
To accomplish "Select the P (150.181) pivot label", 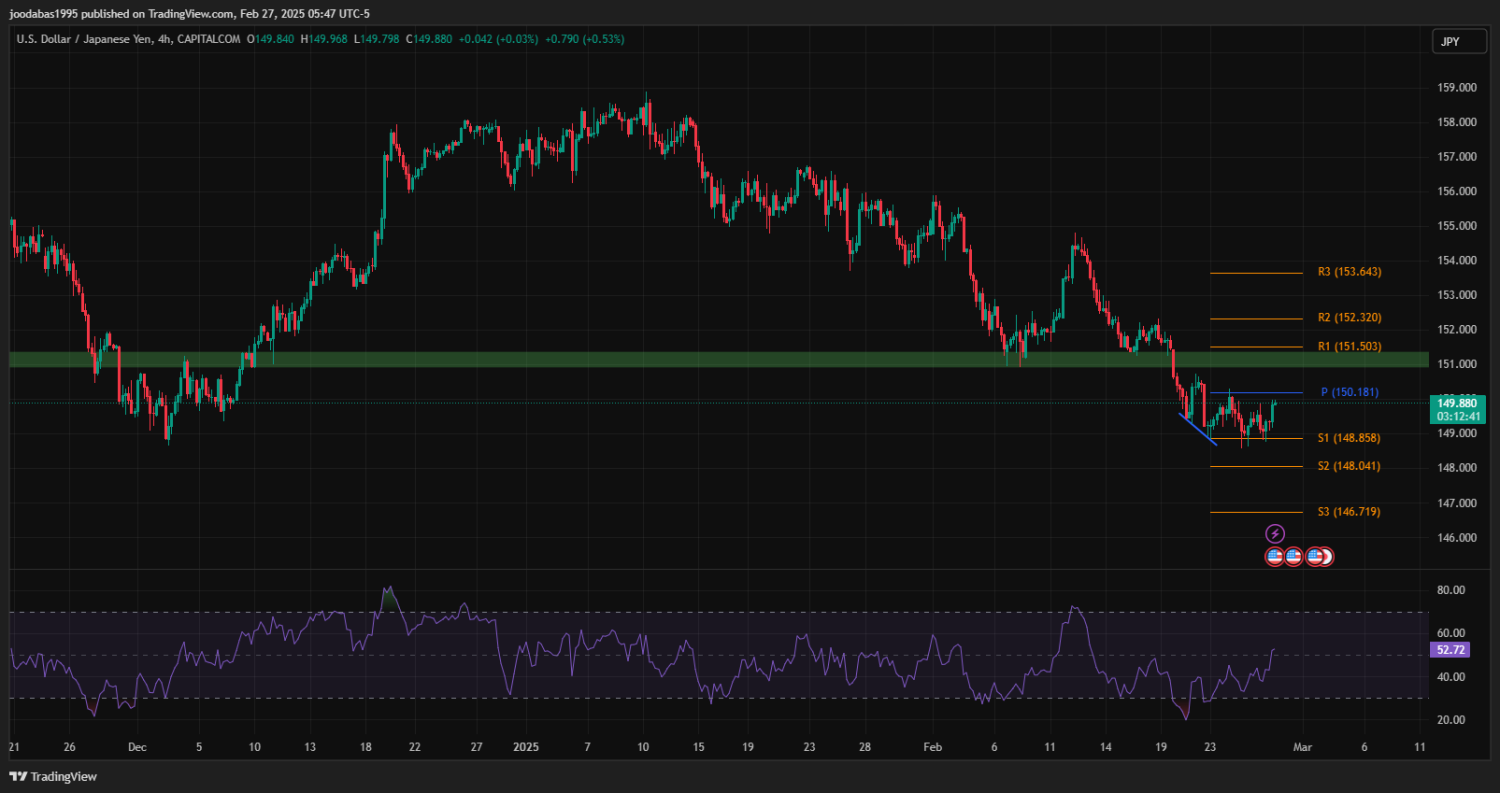I will click(x=1349, y=392).
